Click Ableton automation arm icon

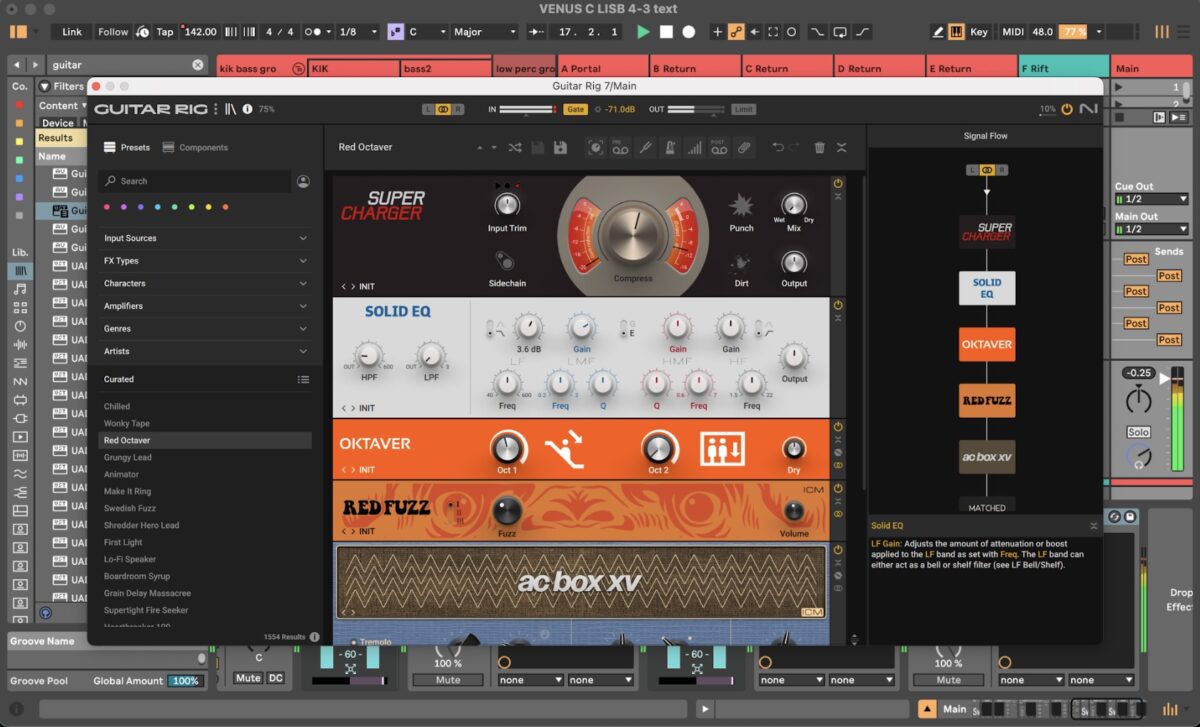click(735, 32)
